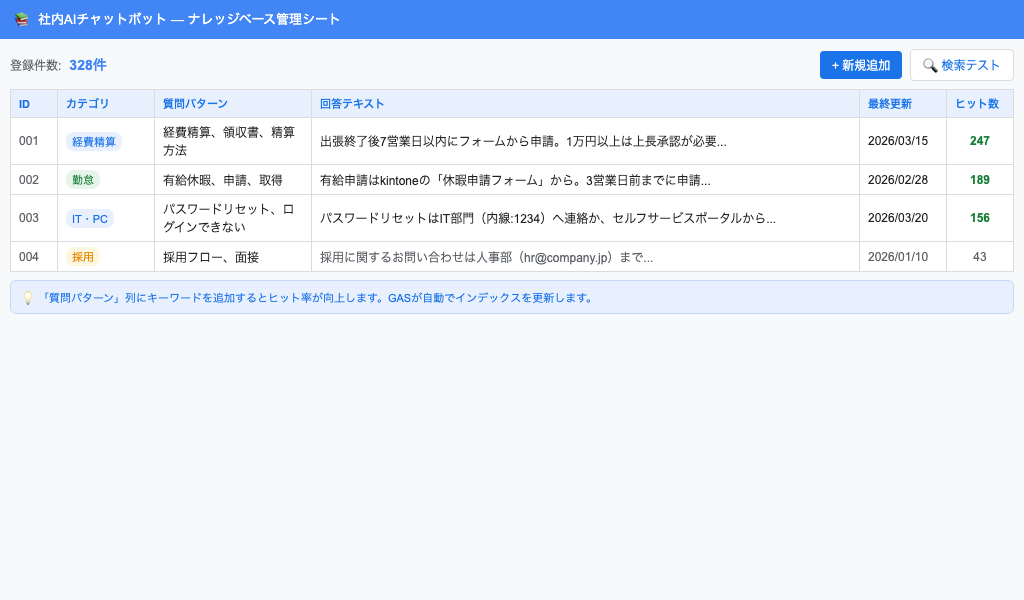Select the IT・PC category tag
This screenshot has height=600, width=1024.
click(90, 218)
